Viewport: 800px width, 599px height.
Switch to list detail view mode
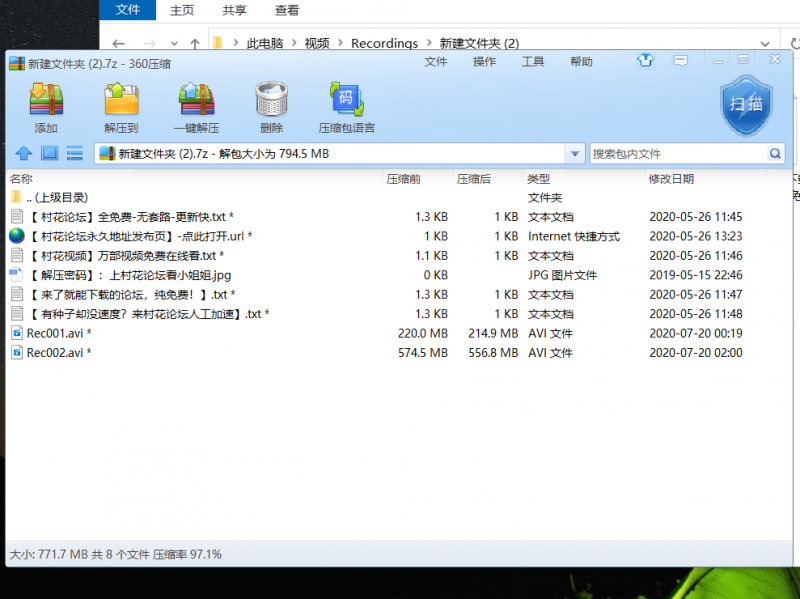(x=75, y=154)
